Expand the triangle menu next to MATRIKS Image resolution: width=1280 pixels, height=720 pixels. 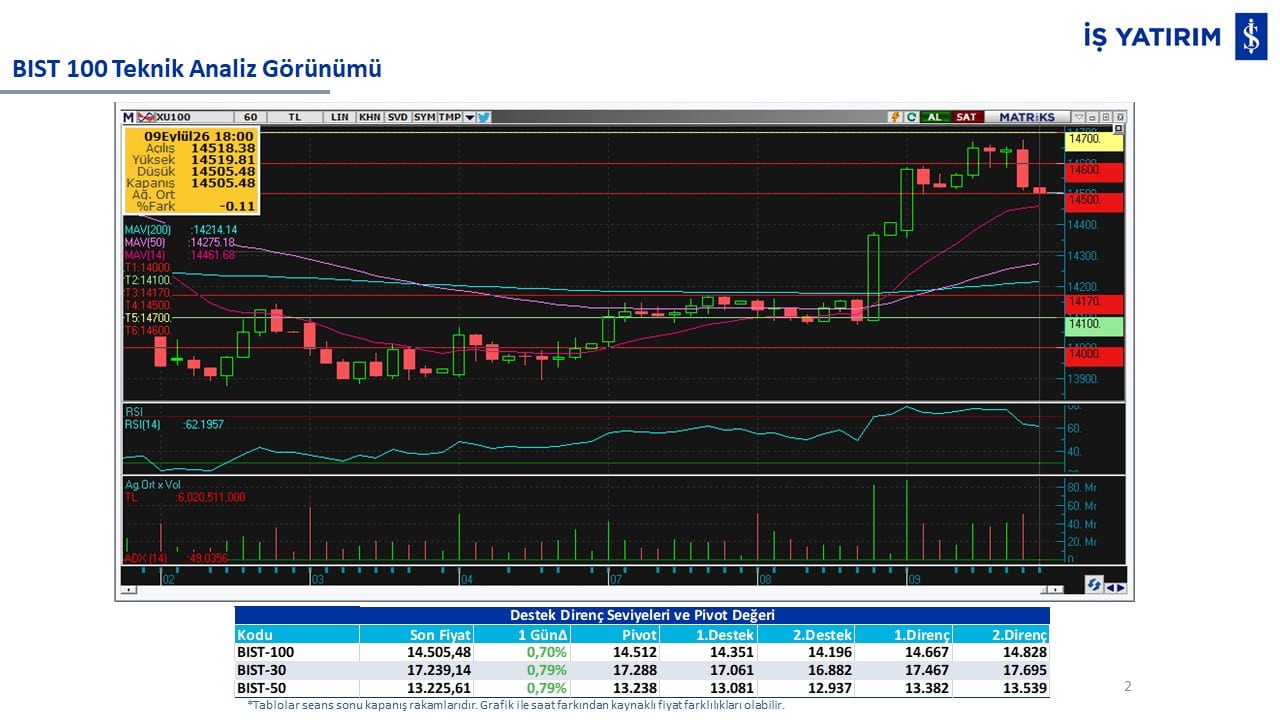[1079, 117]
